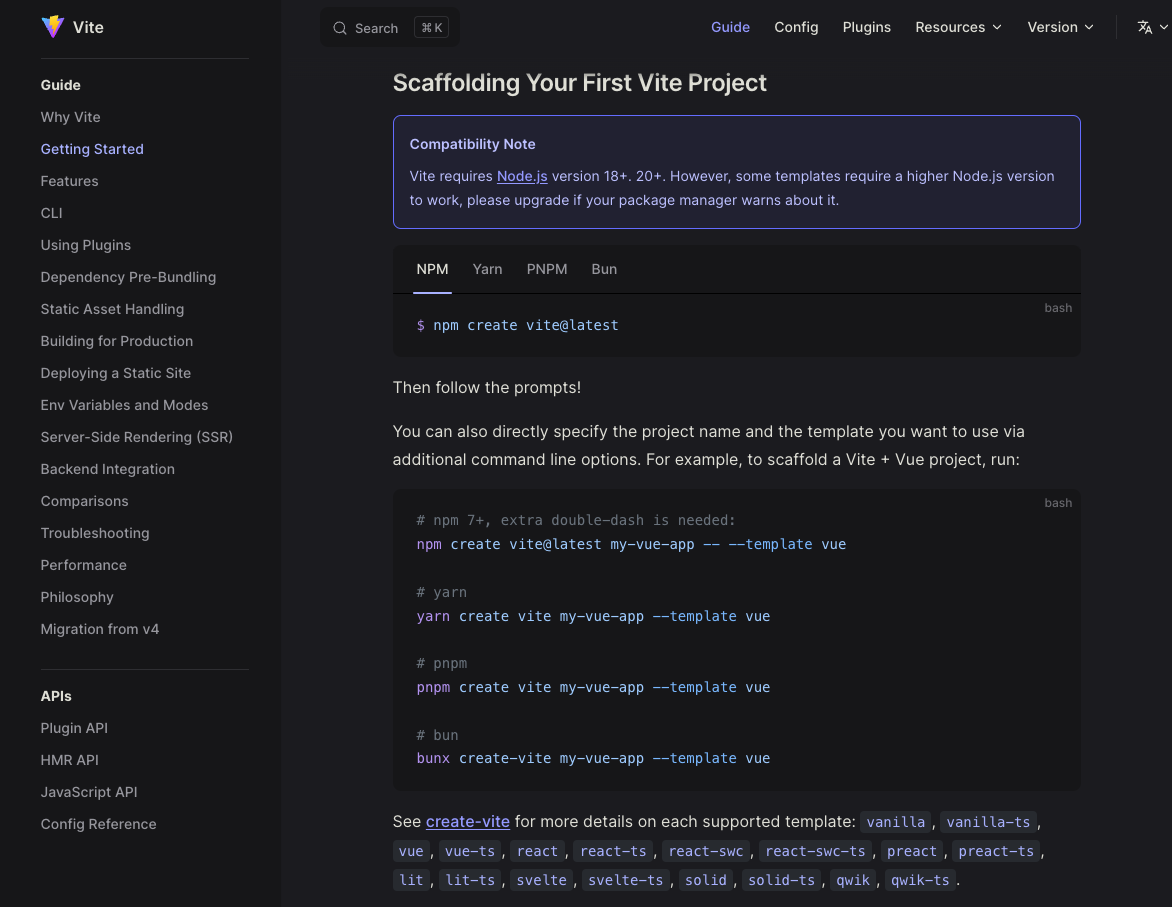Click the 'vue-ts' template tag
The image size is (1172, 907).
click(469, 851)
